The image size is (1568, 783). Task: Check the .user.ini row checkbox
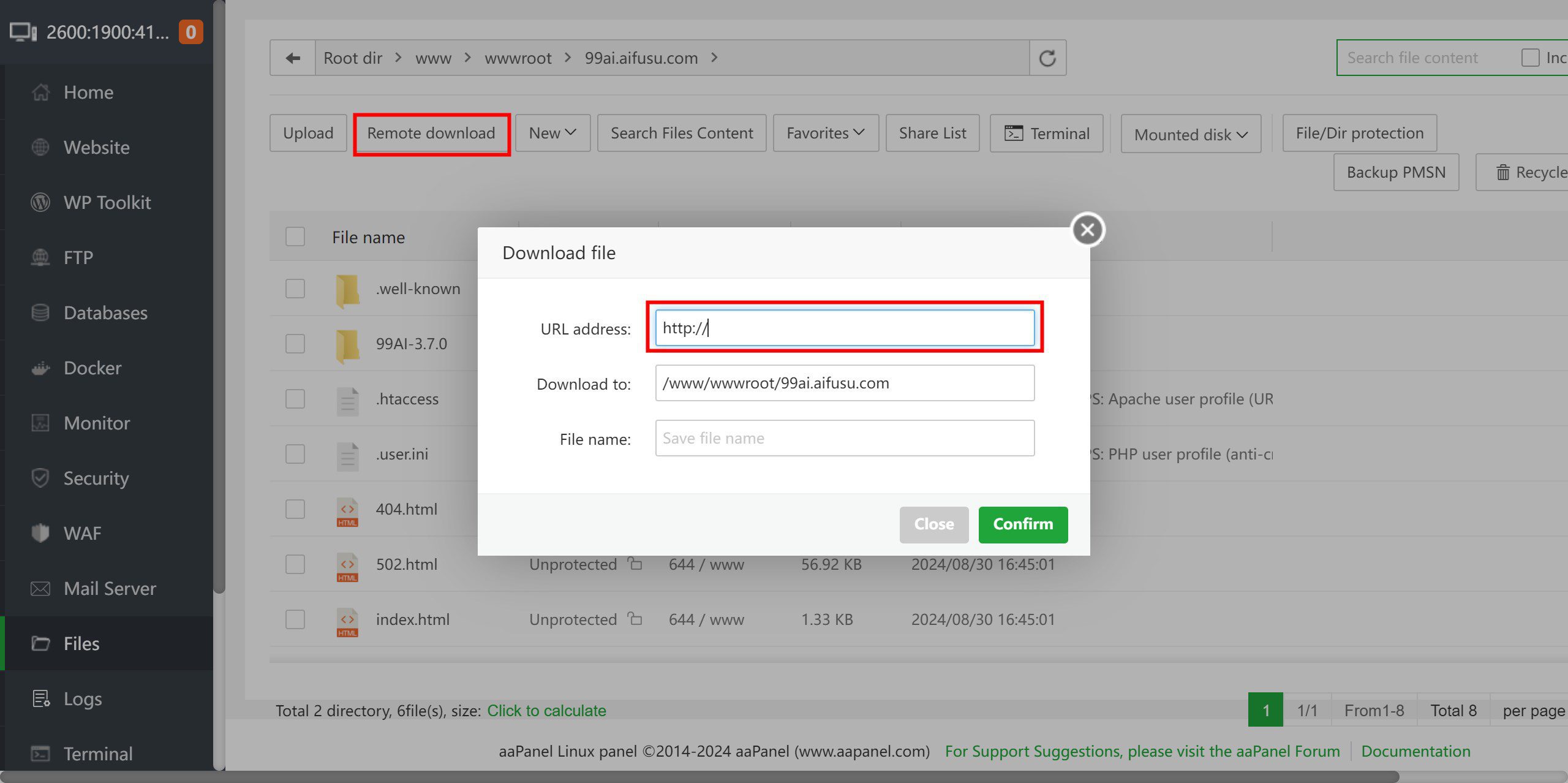(295, 454)
